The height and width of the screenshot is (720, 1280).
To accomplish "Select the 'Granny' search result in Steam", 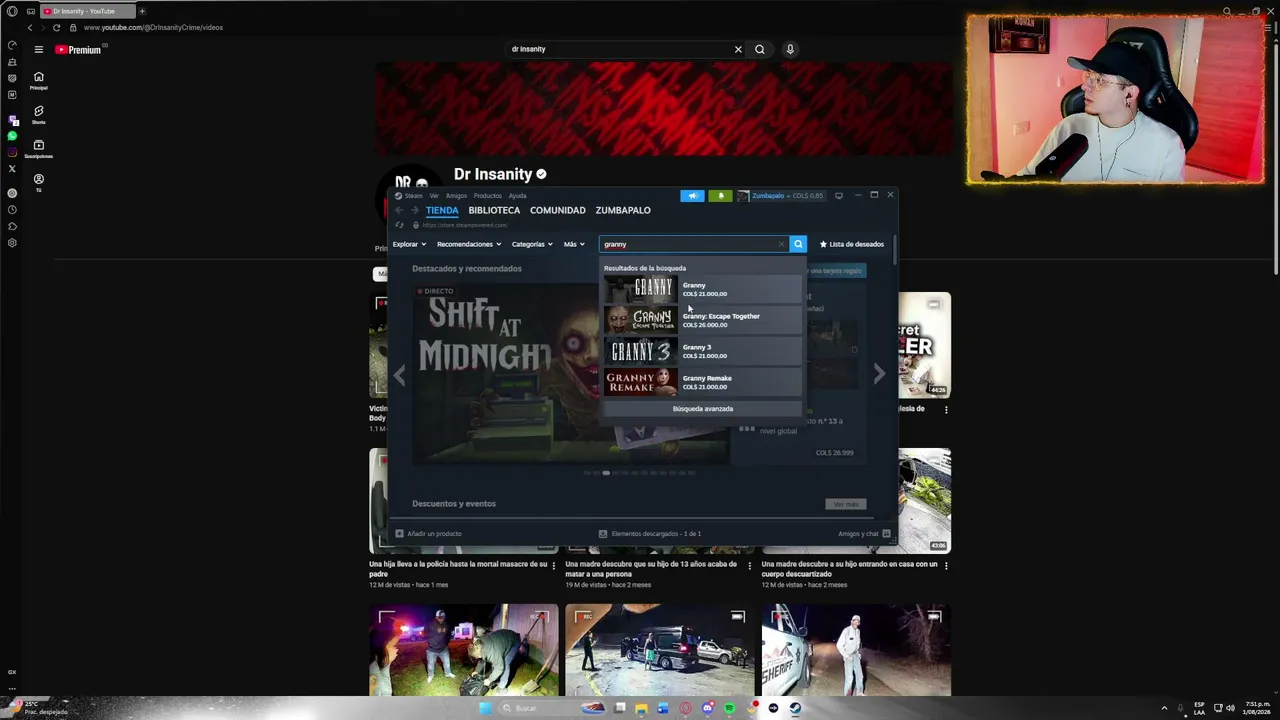I will click(x=702, y=289).
